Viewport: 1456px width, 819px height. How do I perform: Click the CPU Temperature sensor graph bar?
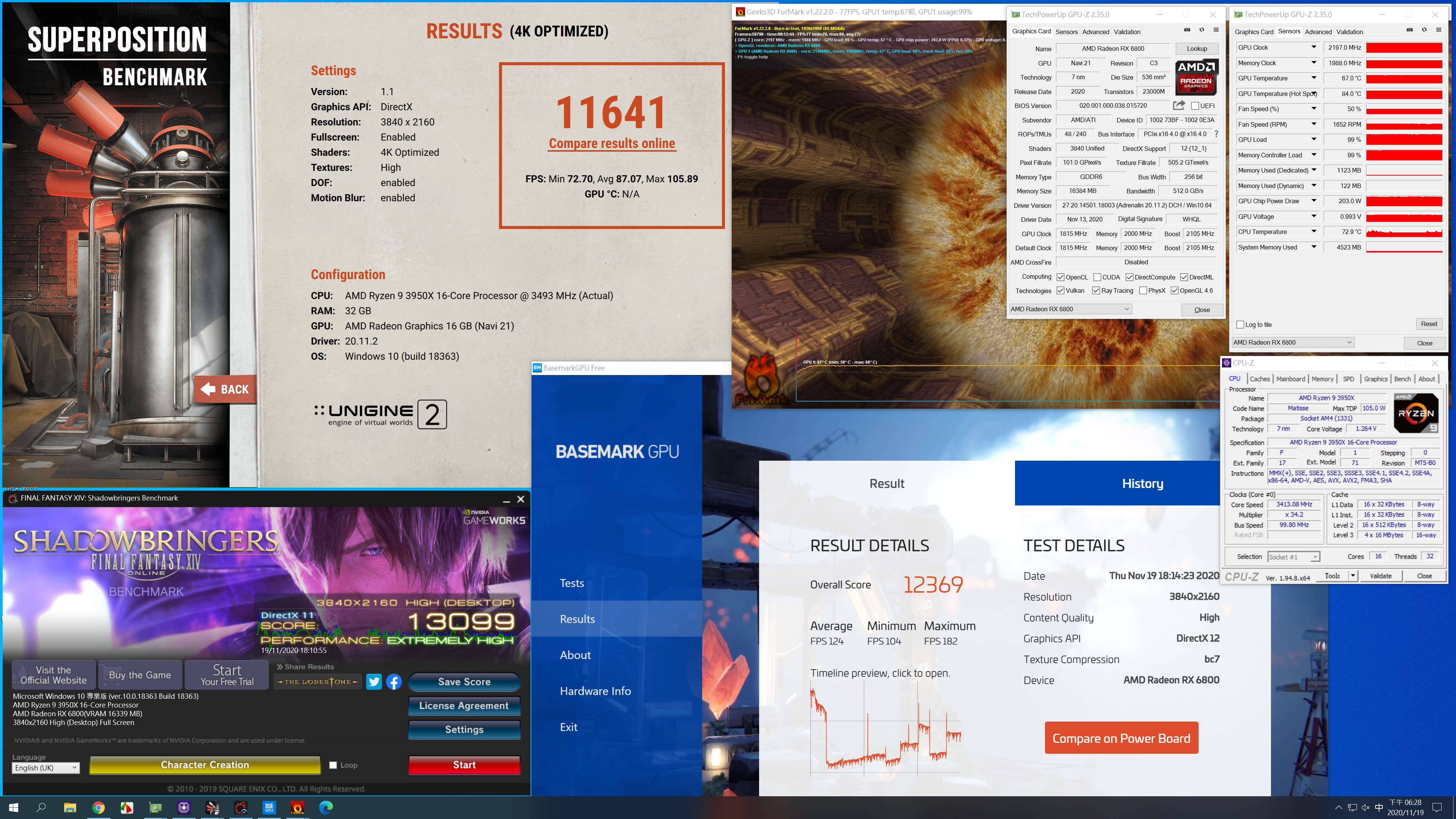(1404, 232)
